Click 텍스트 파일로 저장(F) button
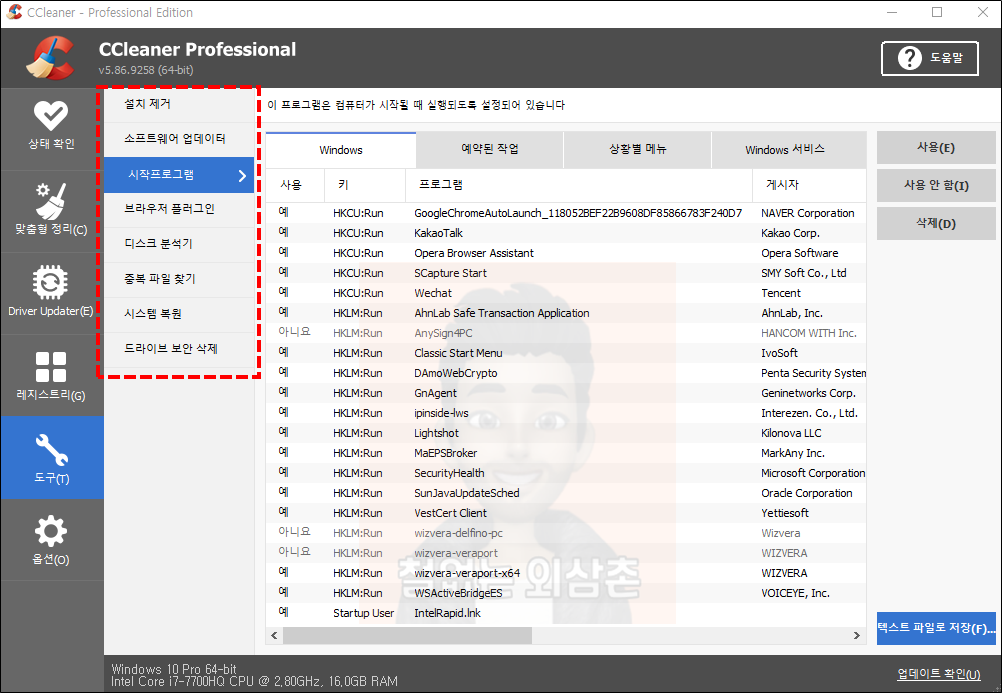Viewport: 1002px width, 693px height. (936, 628)
